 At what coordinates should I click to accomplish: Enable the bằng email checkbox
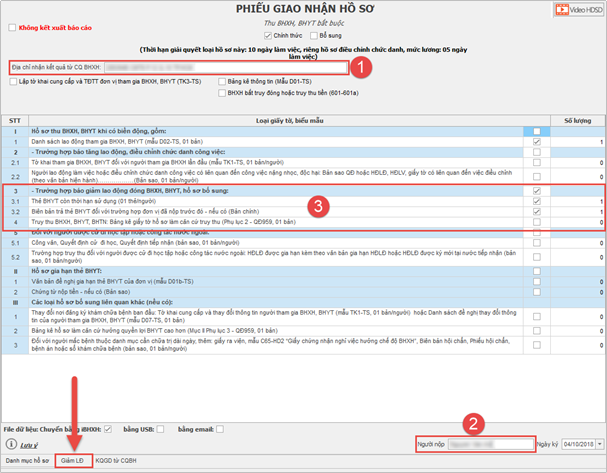pos(219,429)
